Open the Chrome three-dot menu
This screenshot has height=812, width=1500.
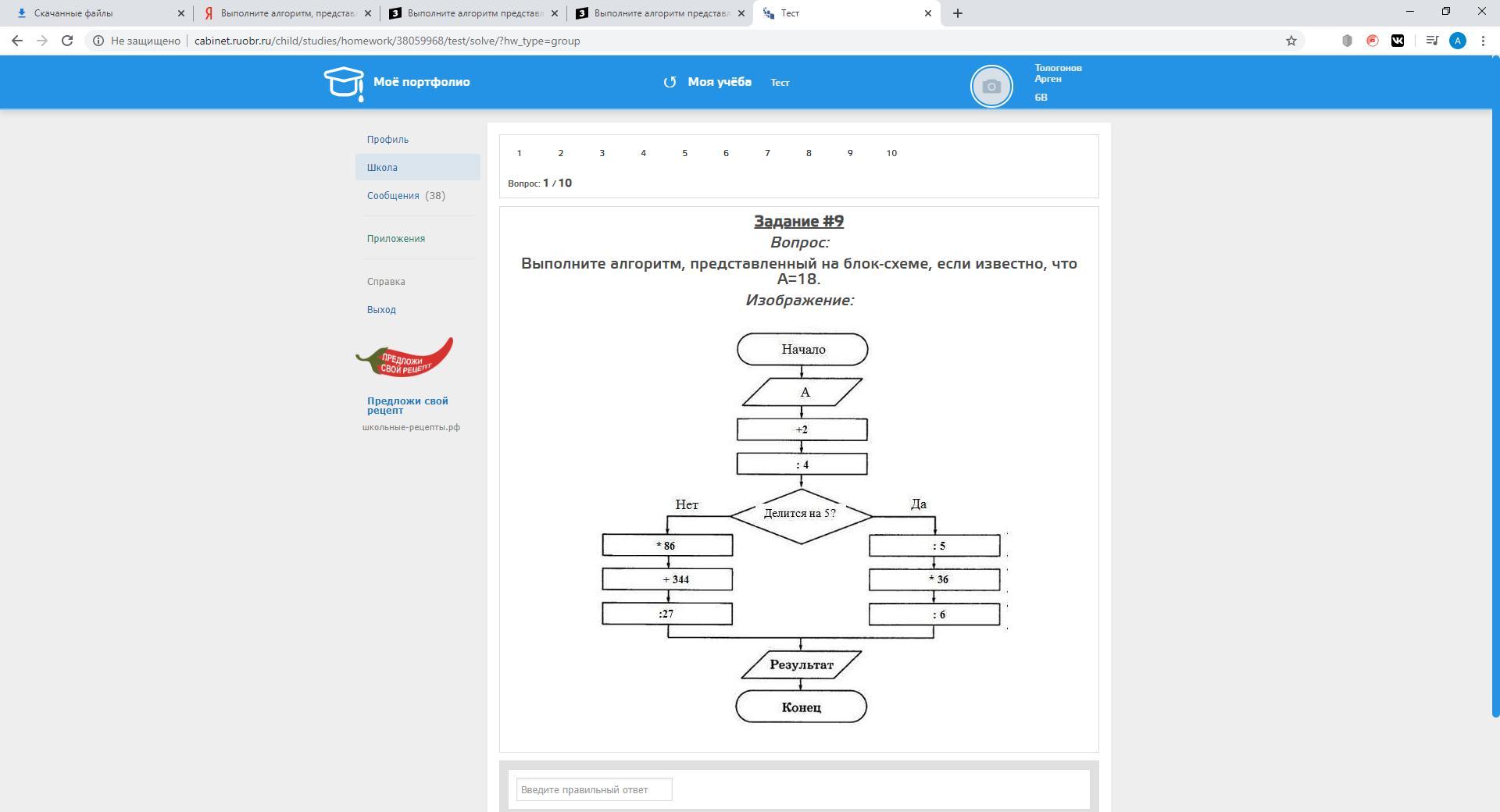(x=1483, y=41)
